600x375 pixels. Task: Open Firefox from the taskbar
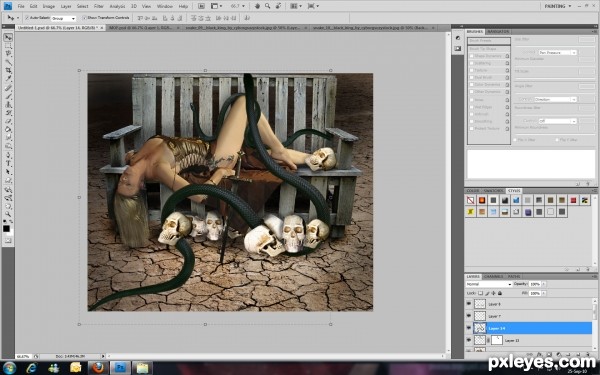point(98,368)
